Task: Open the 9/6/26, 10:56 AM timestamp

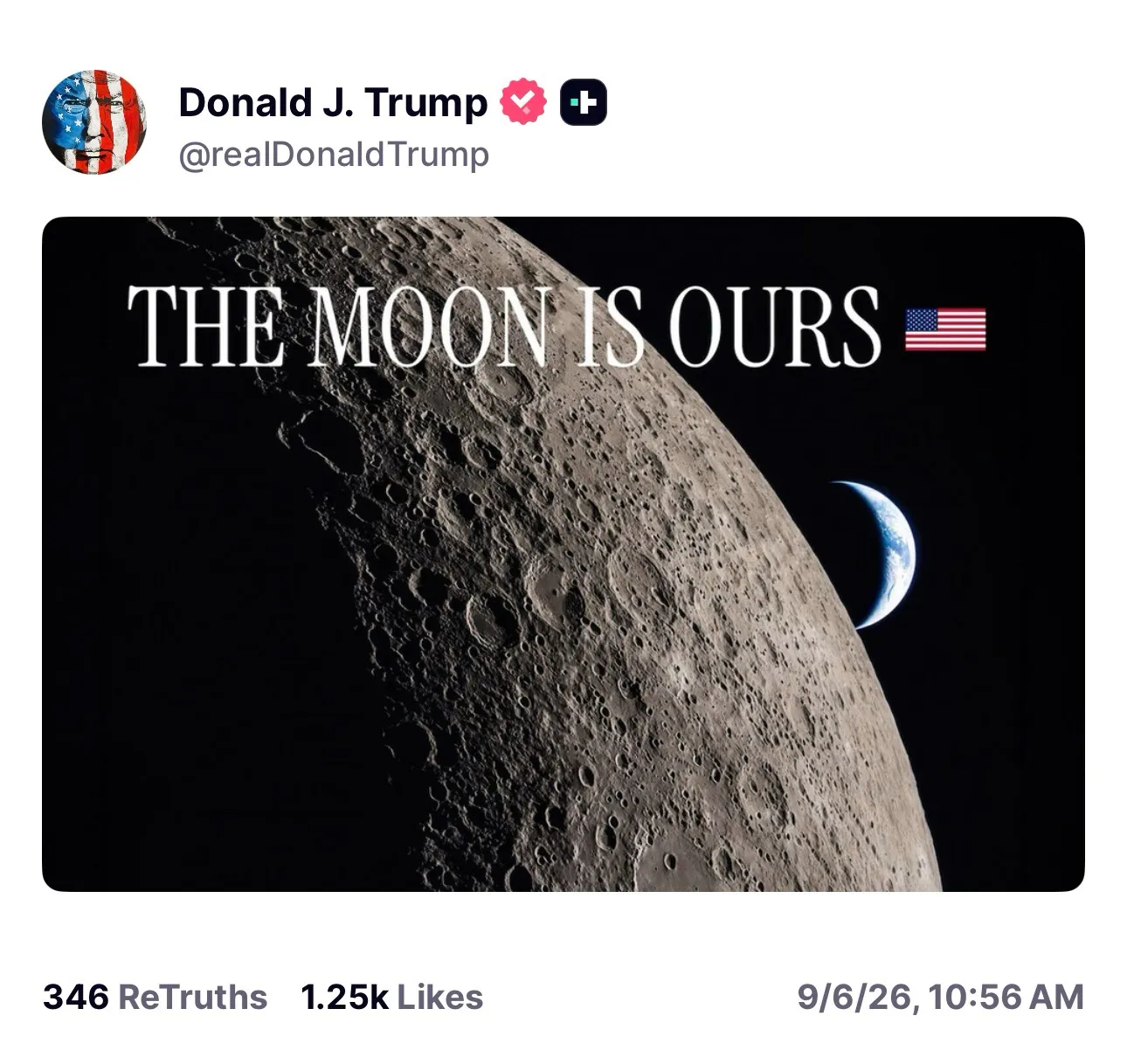Action: (x=940, y=997)
